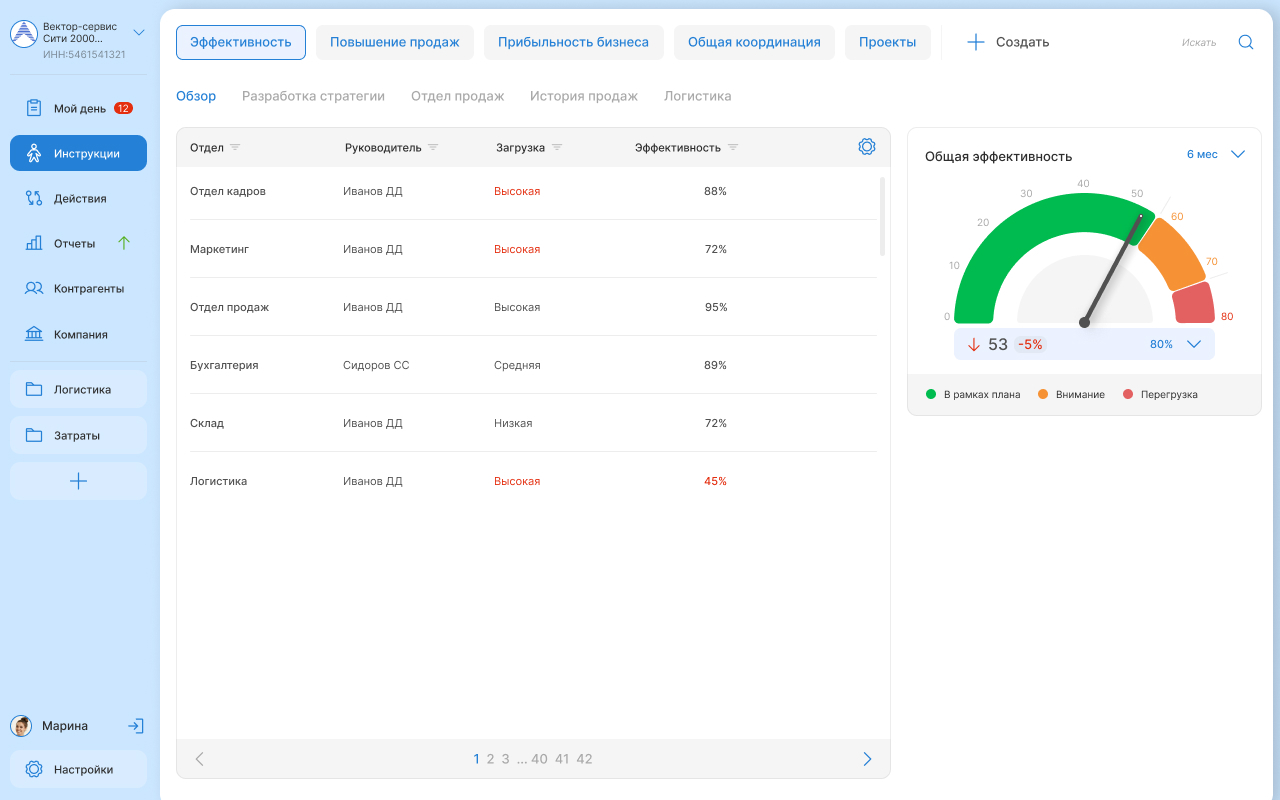Click the green В рамках плана legend dot
This screenshot has height=800, width=1280.
point(931,394)
